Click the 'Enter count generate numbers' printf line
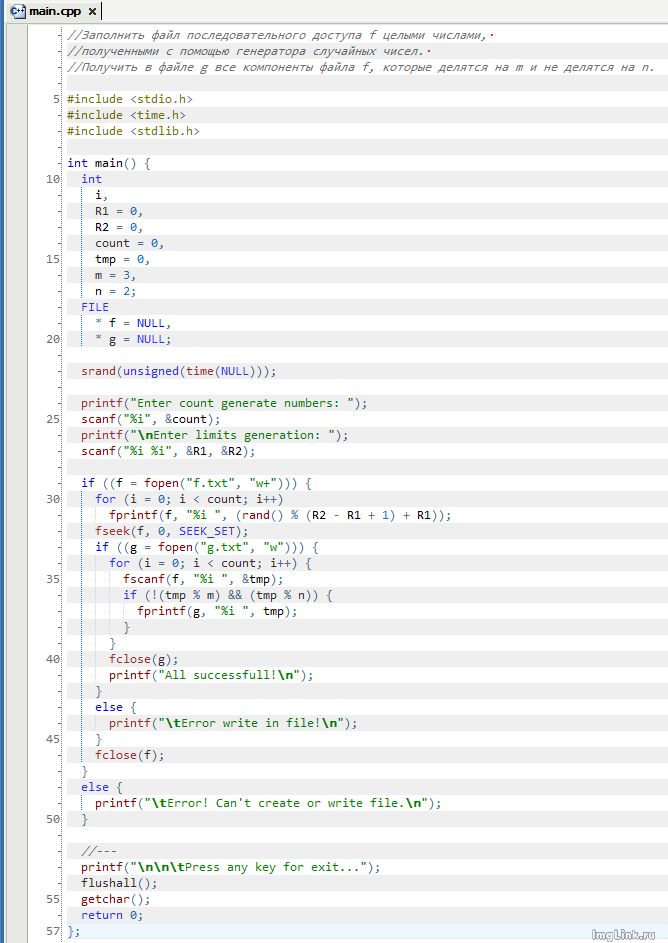Image resolution: width=668 pixels, height=943 pixels. (x=224, y=403)
